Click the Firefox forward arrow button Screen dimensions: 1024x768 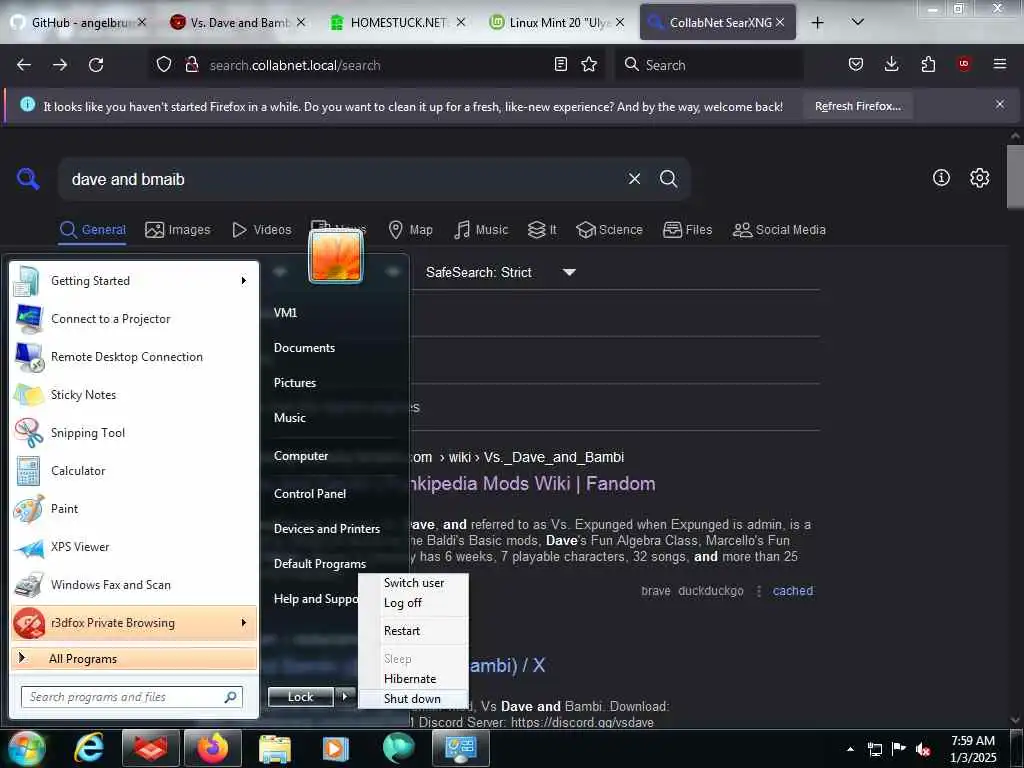[x=60, y=65]
